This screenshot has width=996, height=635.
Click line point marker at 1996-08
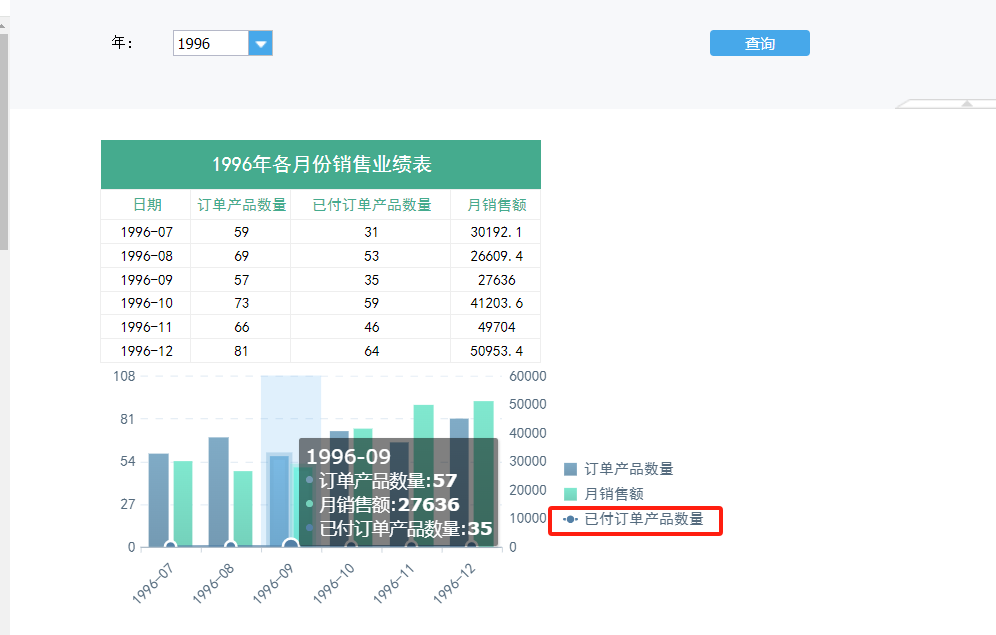click(231, 545)
